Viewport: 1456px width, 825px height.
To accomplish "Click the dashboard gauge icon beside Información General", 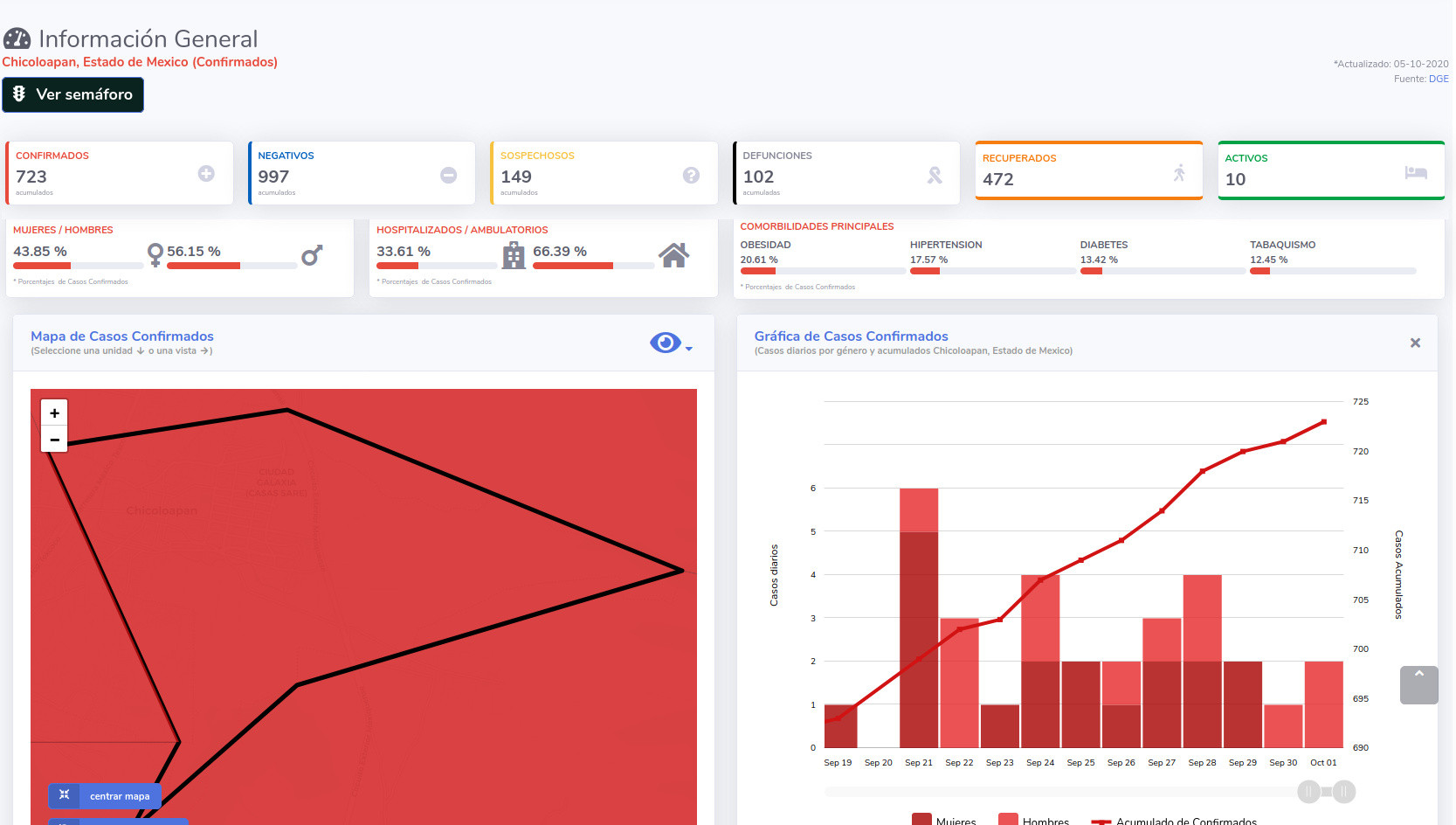I will tap(17, 38).
